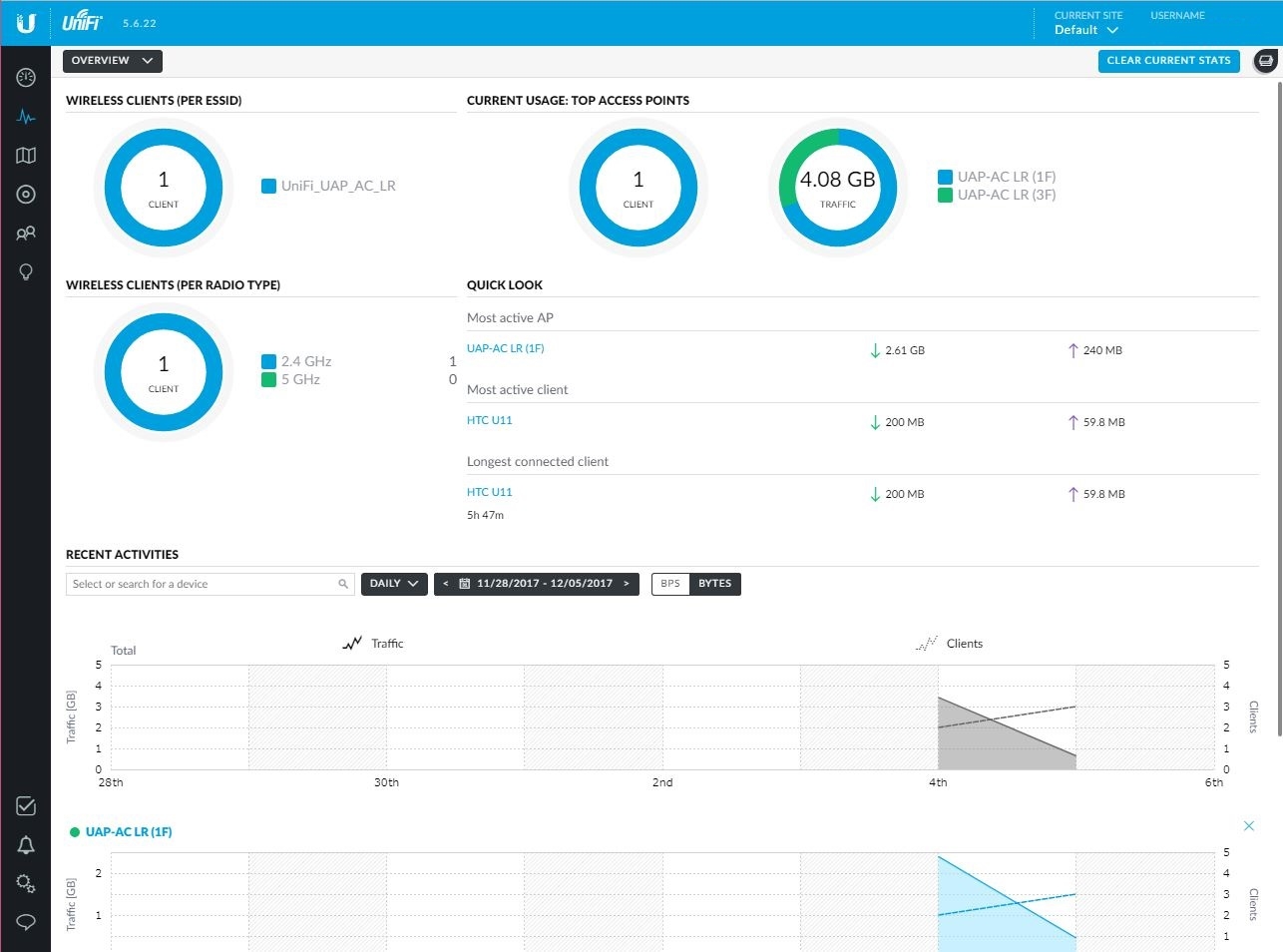Toggle the properties panel icon at top right
The height and width of the screenshot is (952, 1283).
(x=1266, y=61)
